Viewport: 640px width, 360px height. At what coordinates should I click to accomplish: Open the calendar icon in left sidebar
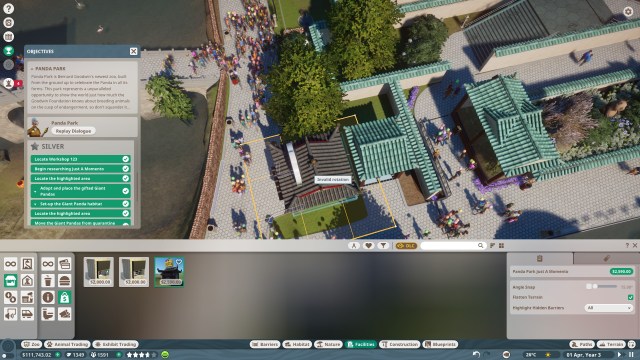coord(8,37)
